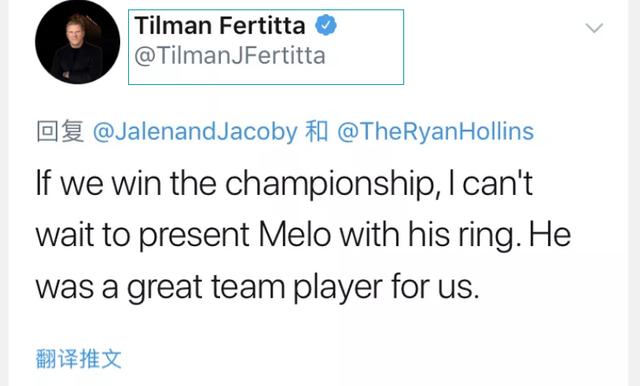
Task: Click the @TilmanJFertitta handle
Action: point(230,55)
